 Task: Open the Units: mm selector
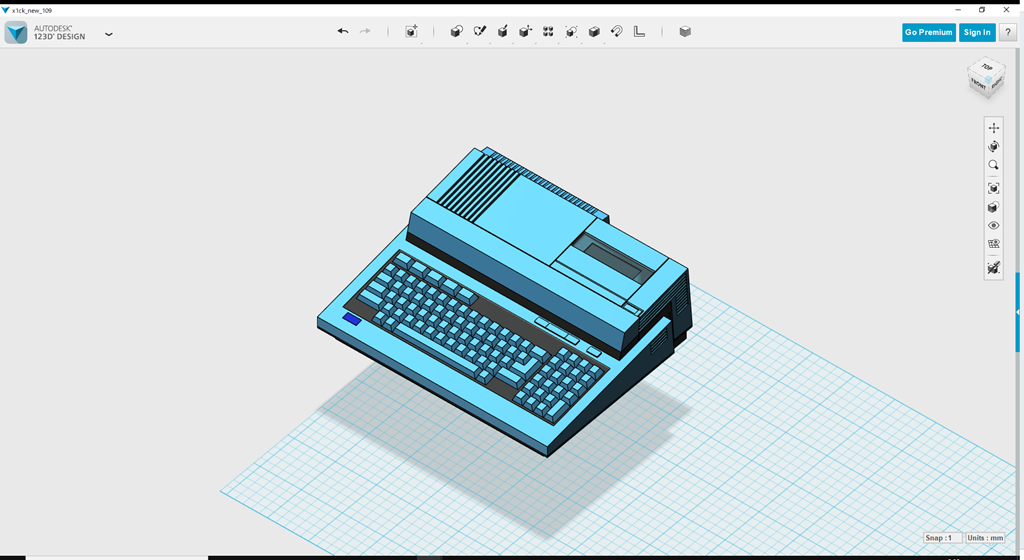pyautogui.click(x=984, y=538)
